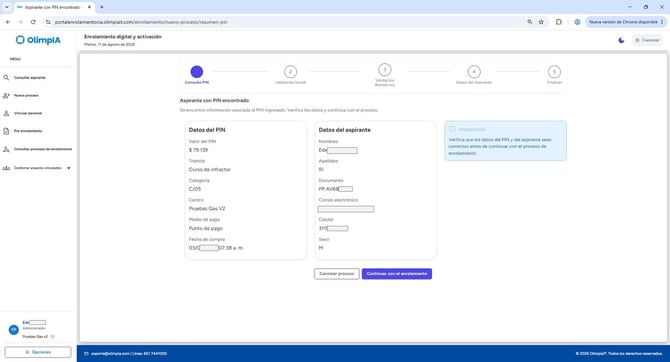Viewport: 670px width, 362px height.
Task: Select step 4 Datos del Aspirante
Action: click(474, 72)
